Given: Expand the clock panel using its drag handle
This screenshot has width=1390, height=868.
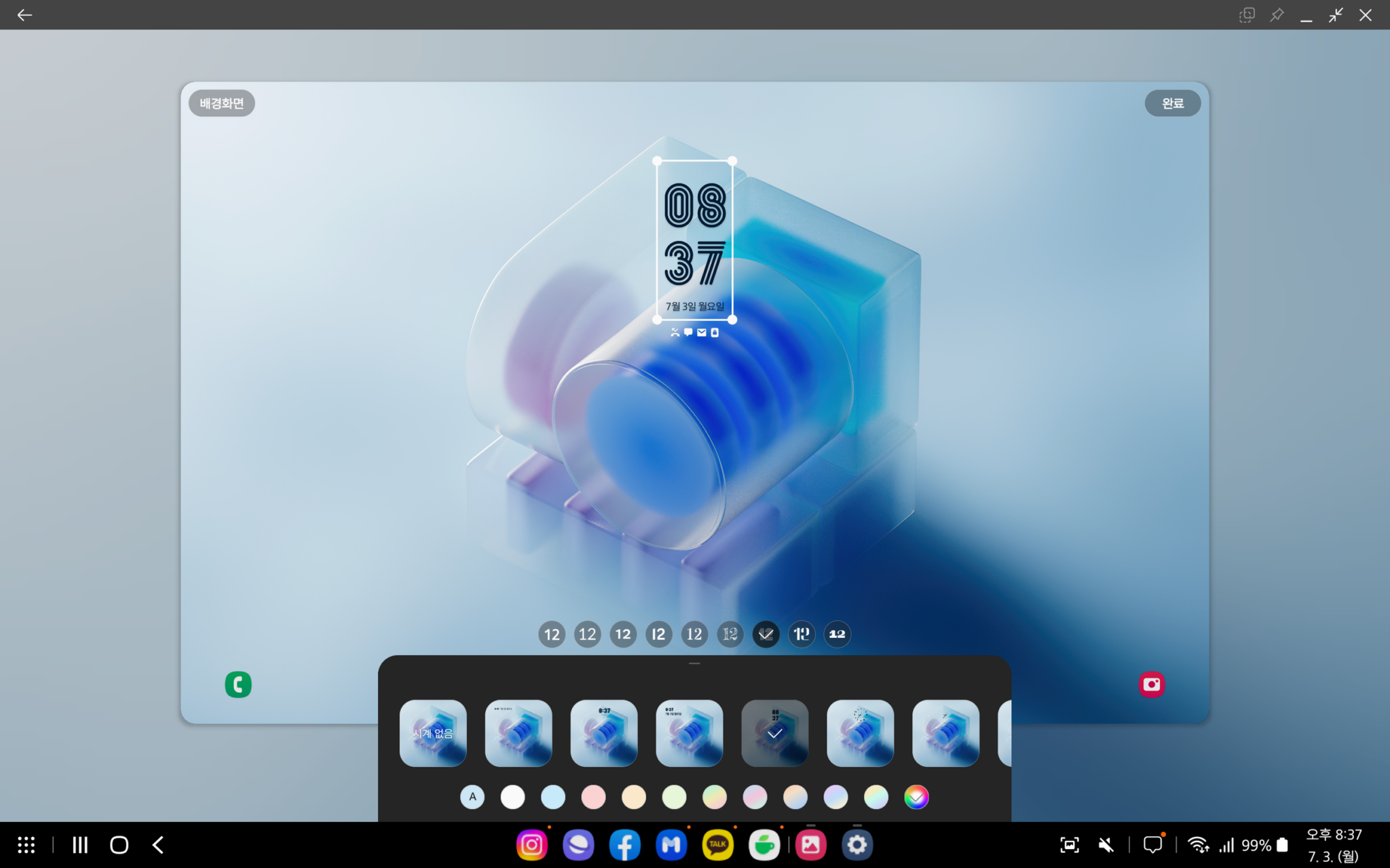Looking at the screenshot, I should coord(694,664).
